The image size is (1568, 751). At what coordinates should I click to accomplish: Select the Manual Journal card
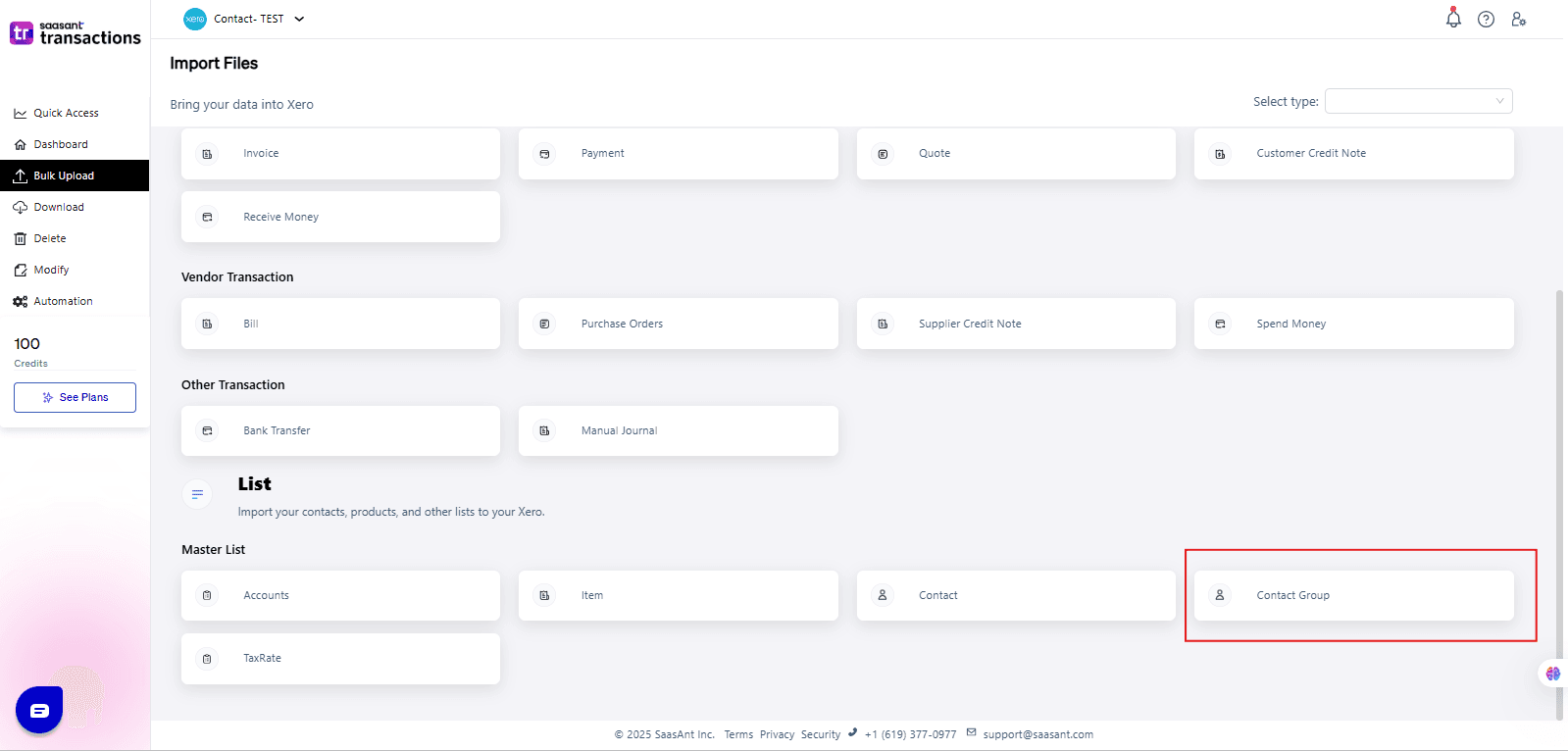click(x=678, y=430)
